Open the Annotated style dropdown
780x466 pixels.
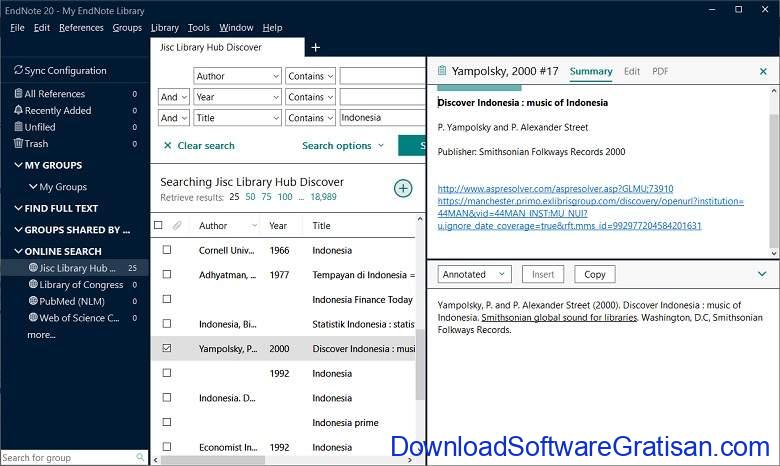click(x=475, y=274)
